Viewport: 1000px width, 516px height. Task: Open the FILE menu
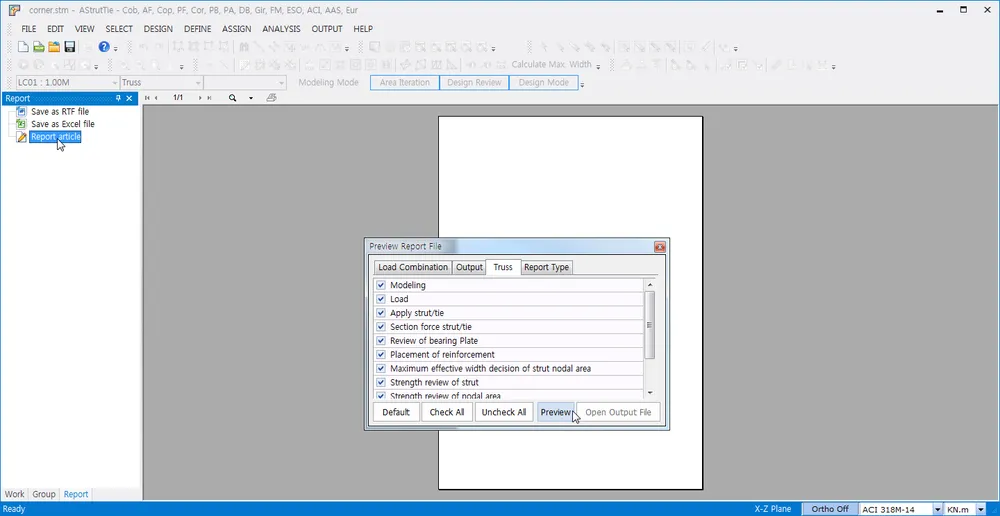(29, 29)
